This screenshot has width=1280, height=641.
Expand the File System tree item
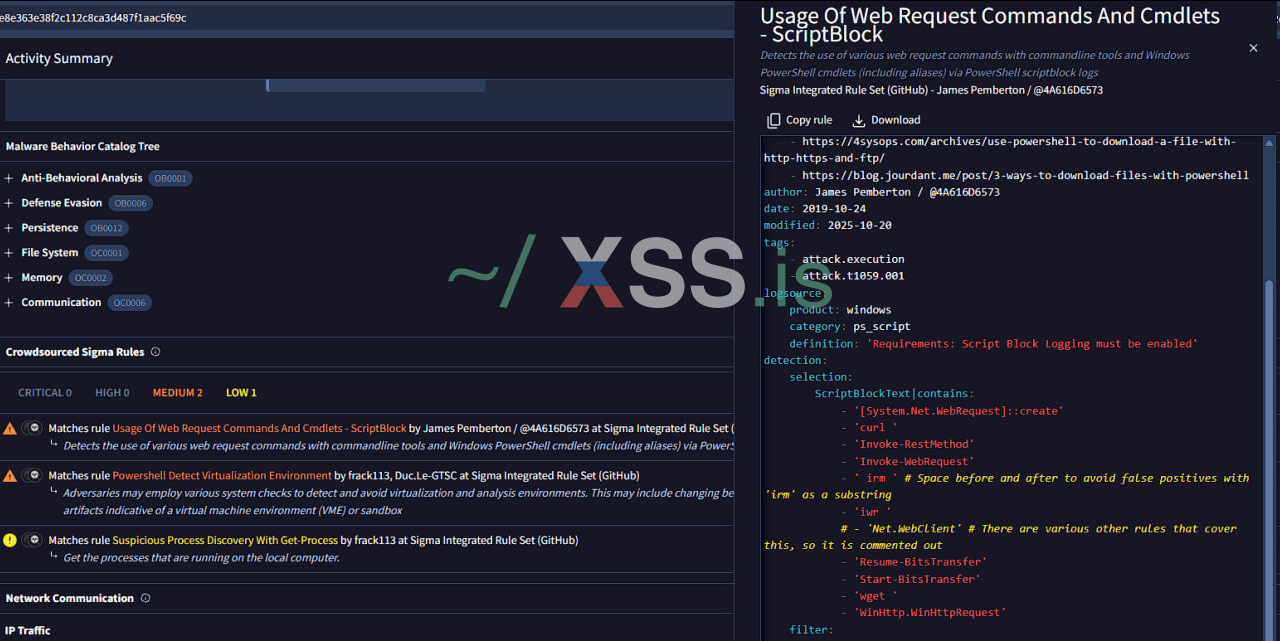pos(9,253)
